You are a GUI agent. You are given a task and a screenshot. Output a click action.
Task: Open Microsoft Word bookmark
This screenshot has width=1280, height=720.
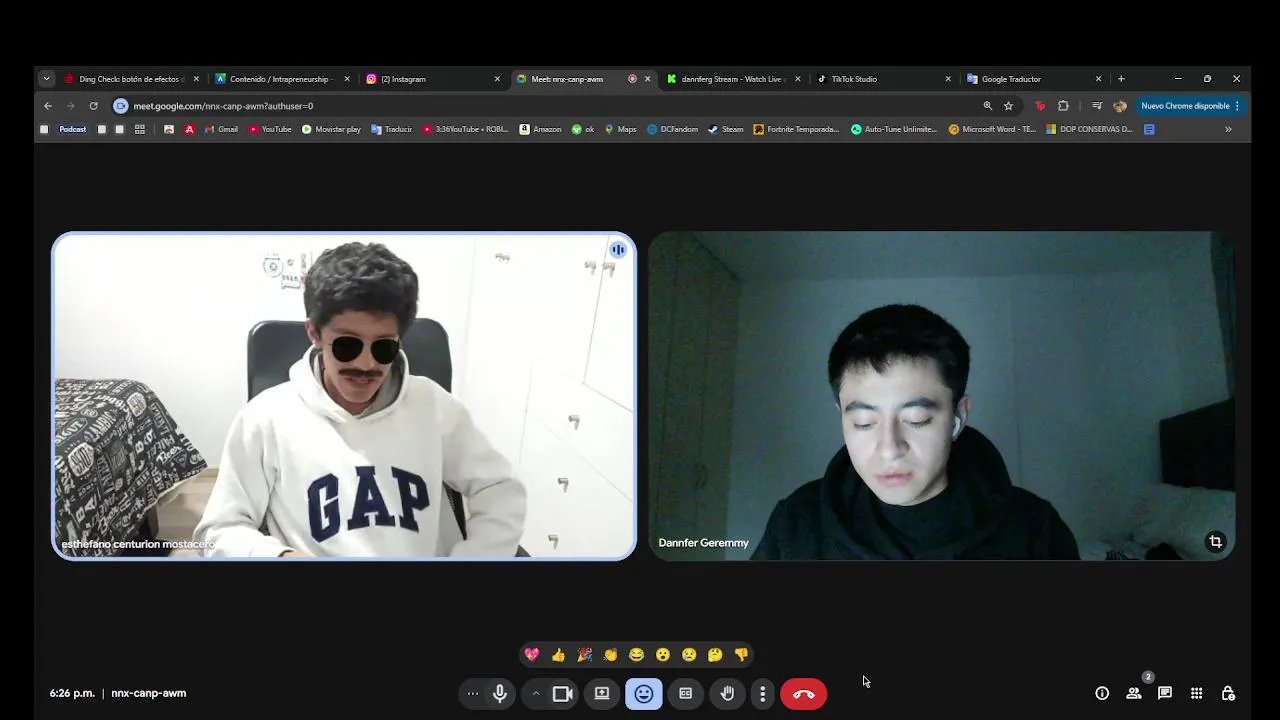[x=992, y=129]
